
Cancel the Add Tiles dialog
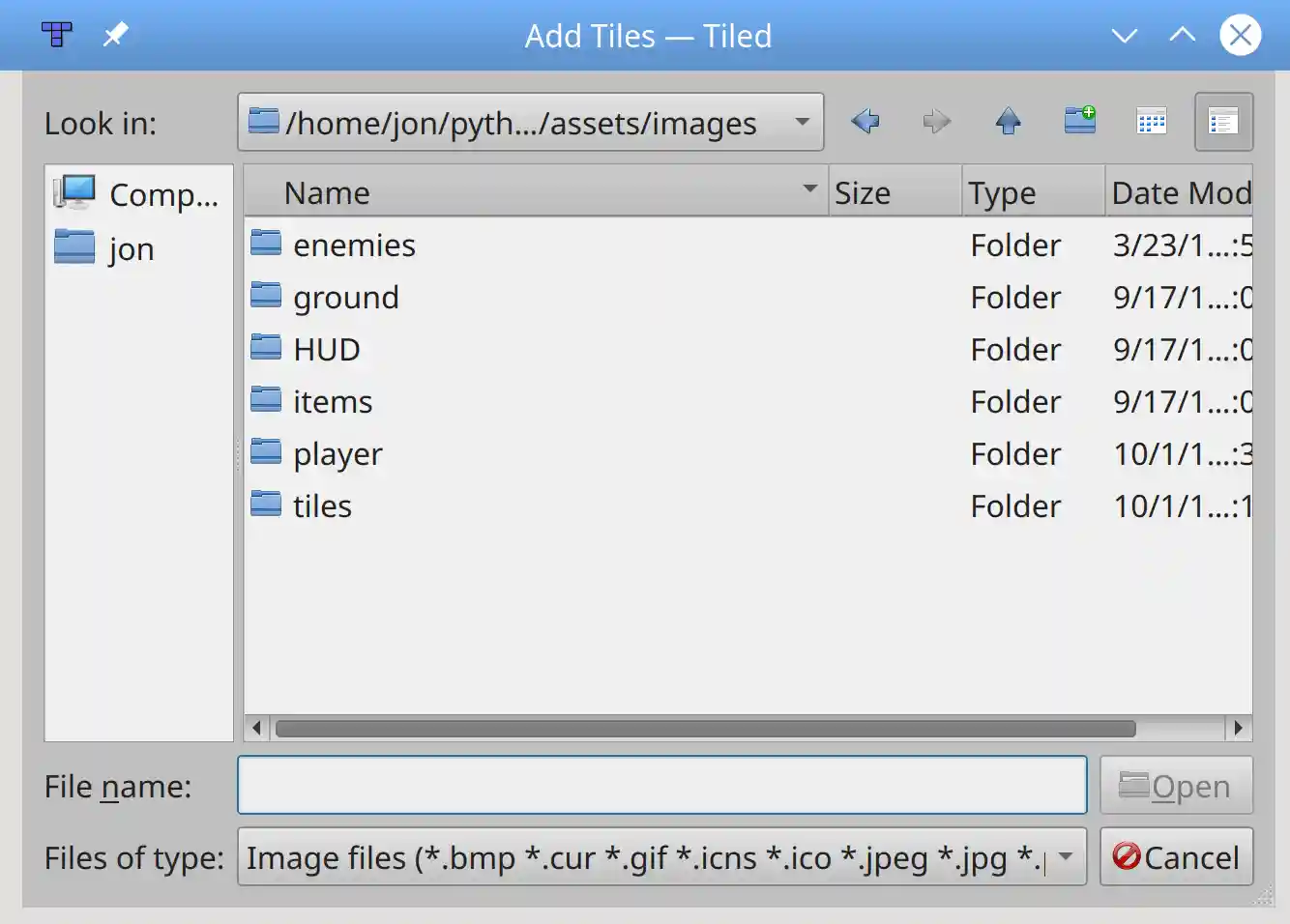click(1176, 857)
